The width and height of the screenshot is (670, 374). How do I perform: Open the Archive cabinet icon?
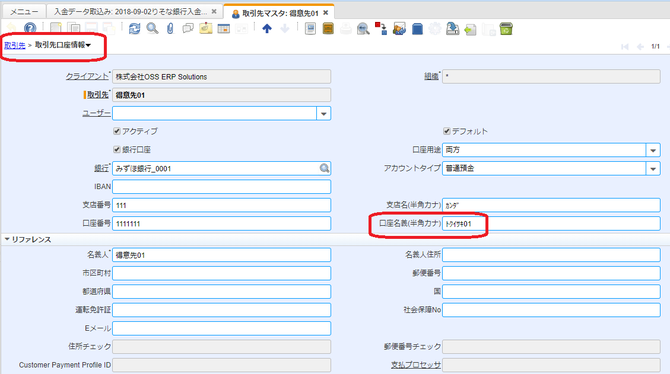coord(328,29)
